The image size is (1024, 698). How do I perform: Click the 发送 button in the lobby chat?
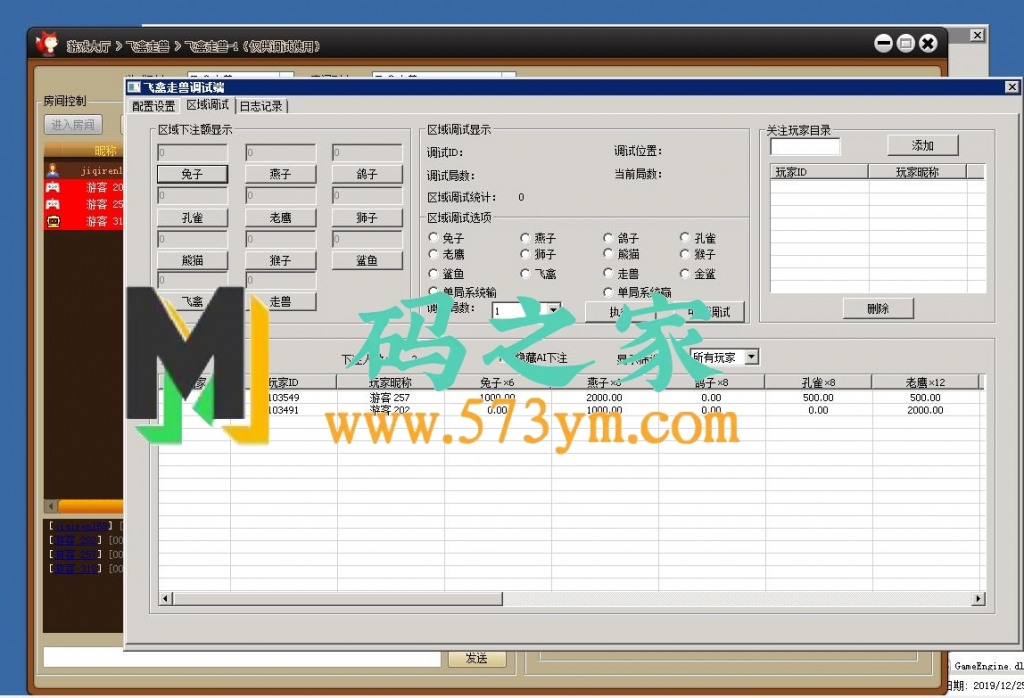[x=477, y=658]
